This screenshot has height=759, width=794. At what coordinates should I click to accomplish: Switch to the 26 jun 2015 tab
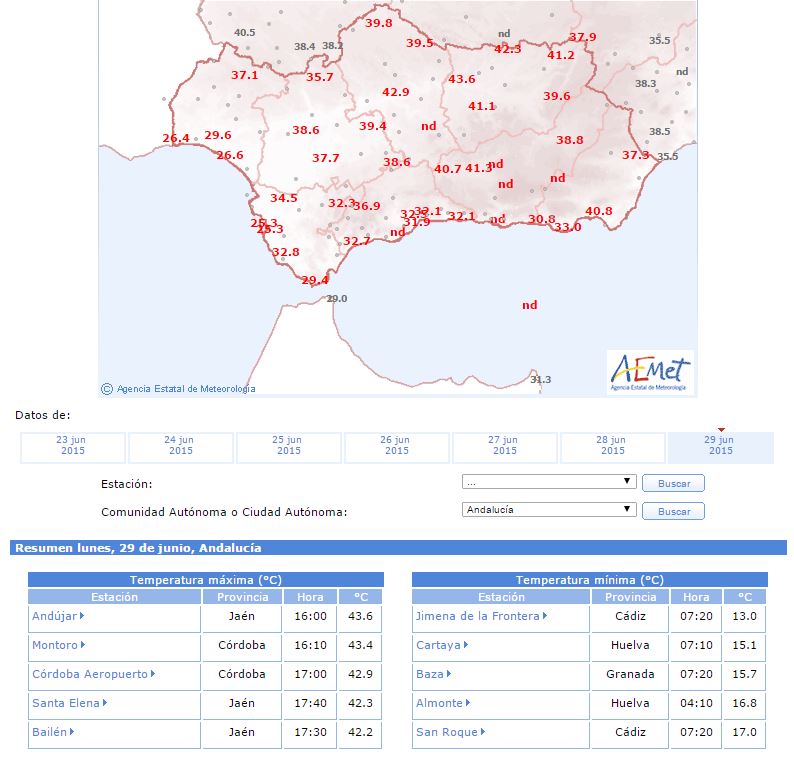click(x=396, y=448)
